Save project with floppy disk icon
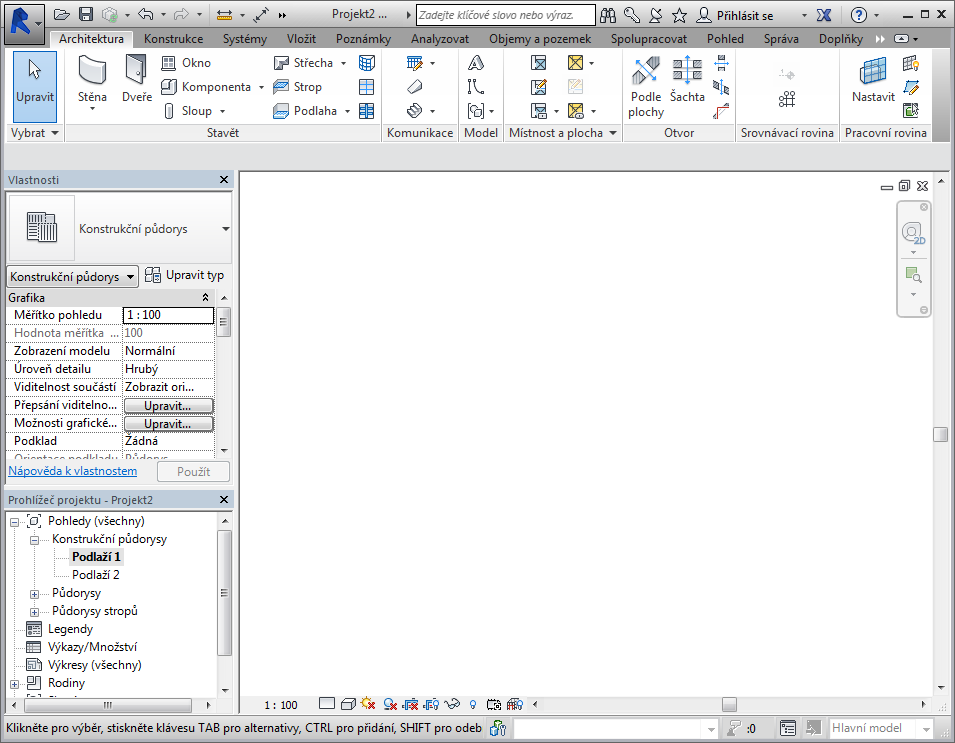This screenshot has height=743, width=955. (x=86, y=15)
